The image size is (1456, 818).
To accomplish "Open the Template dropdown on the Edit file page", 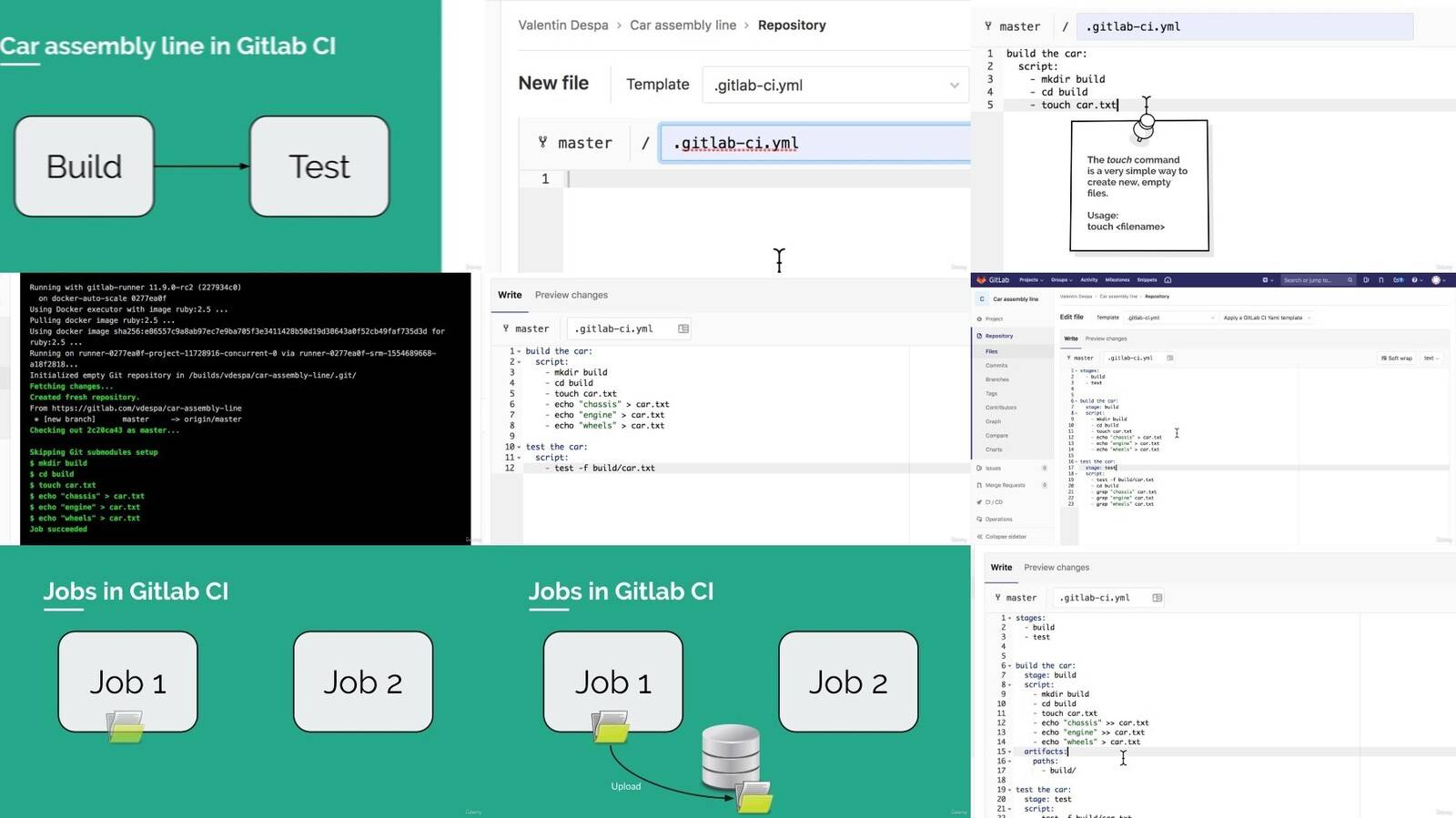I will coord(1170,318).
